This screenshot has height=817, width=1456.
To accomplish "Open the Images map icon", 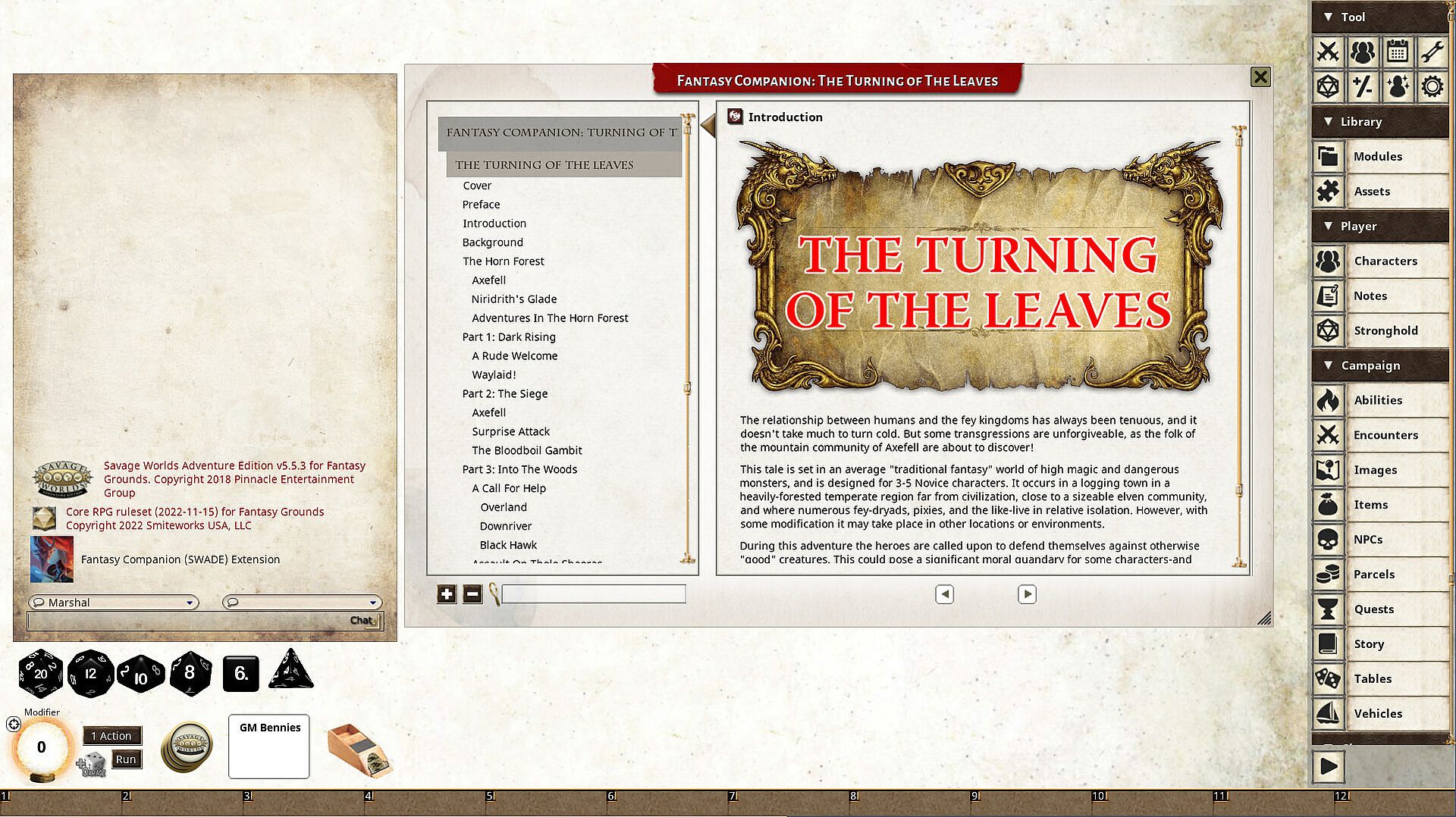I will pos(1328,470).
